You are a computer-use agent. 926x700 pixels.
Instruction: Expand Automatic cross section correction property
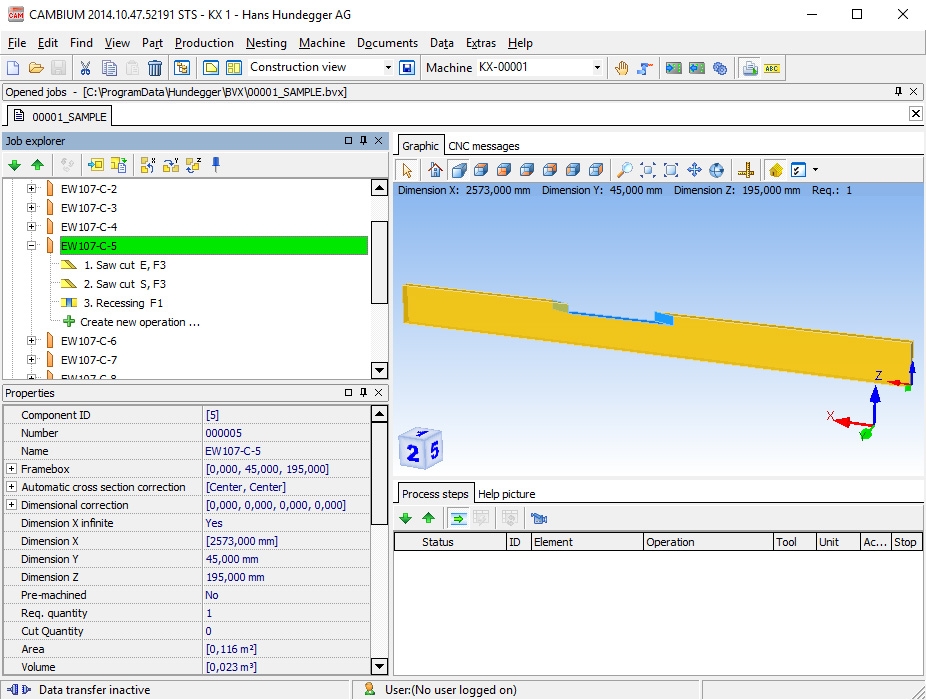click(11, 487)
